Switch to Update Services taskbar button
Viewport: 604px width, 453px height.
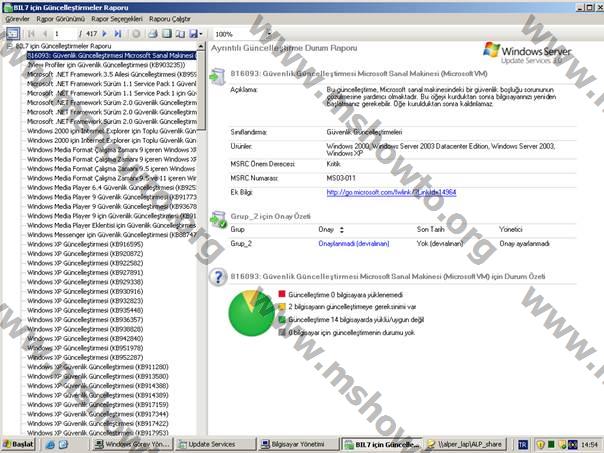[x=216, y=444]
